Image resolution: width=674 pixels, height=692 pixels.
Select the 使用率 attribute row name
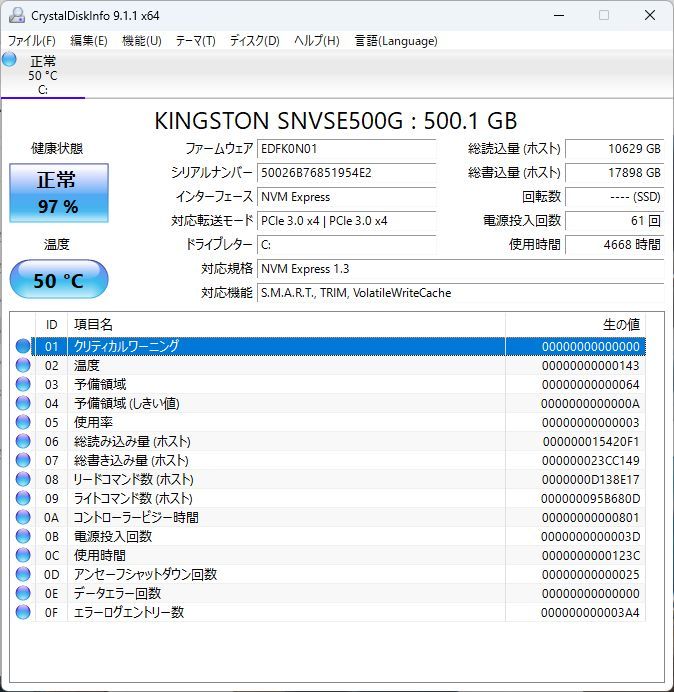click(x=93, y=422)
